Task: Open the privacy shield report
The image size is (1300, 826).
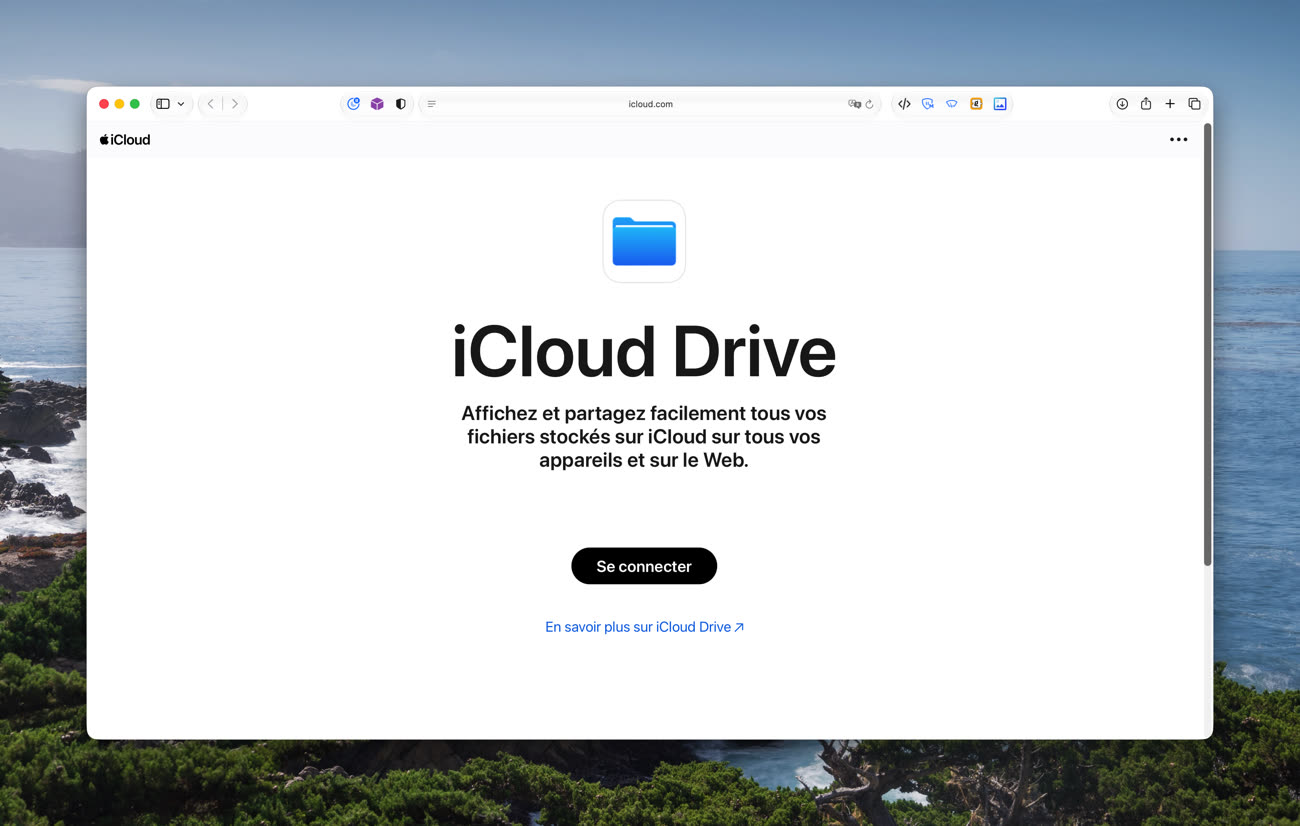Action: click(401, 104)
